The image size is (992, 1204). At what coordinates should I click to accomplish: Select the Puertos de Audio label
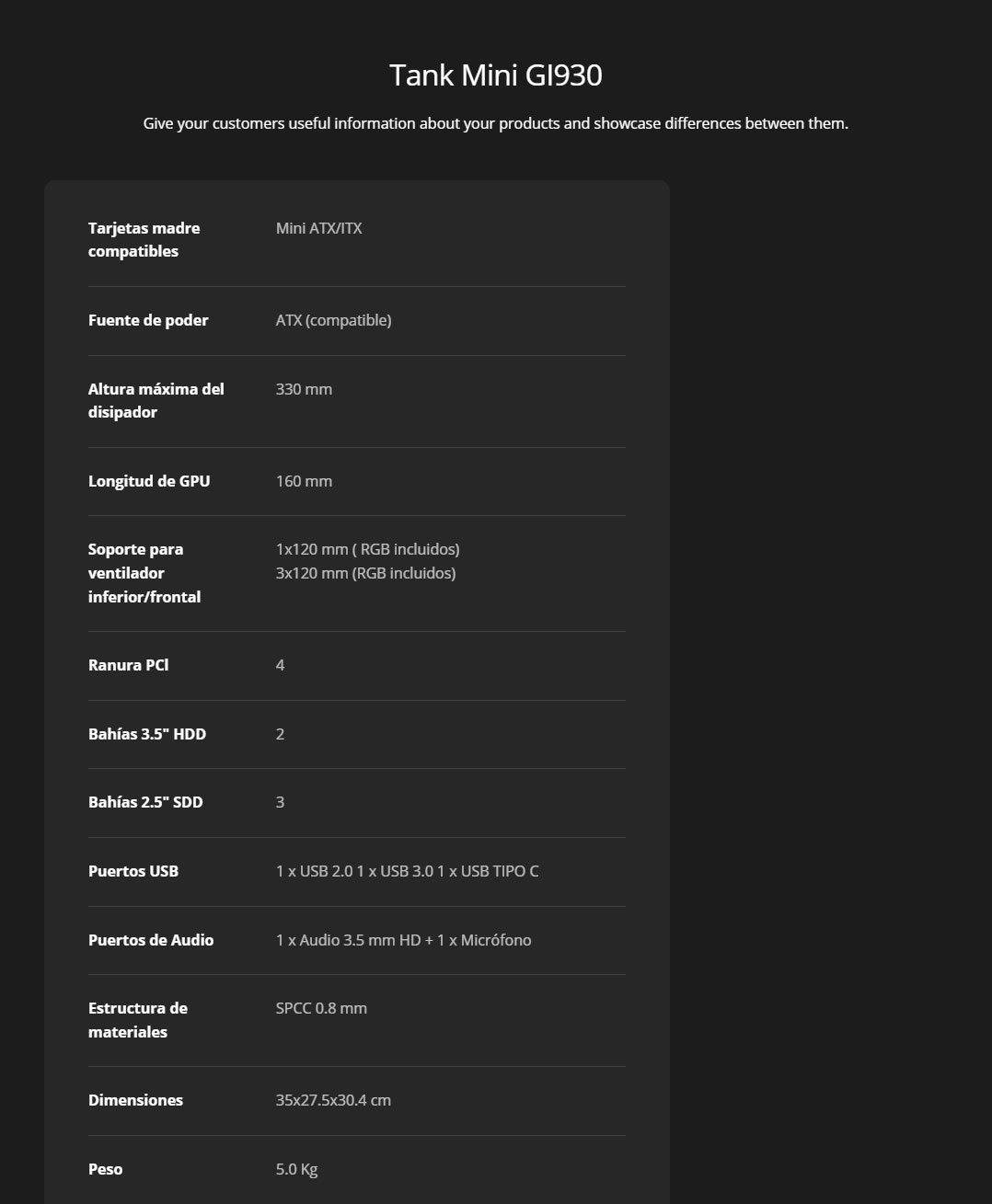click(151, 940)
